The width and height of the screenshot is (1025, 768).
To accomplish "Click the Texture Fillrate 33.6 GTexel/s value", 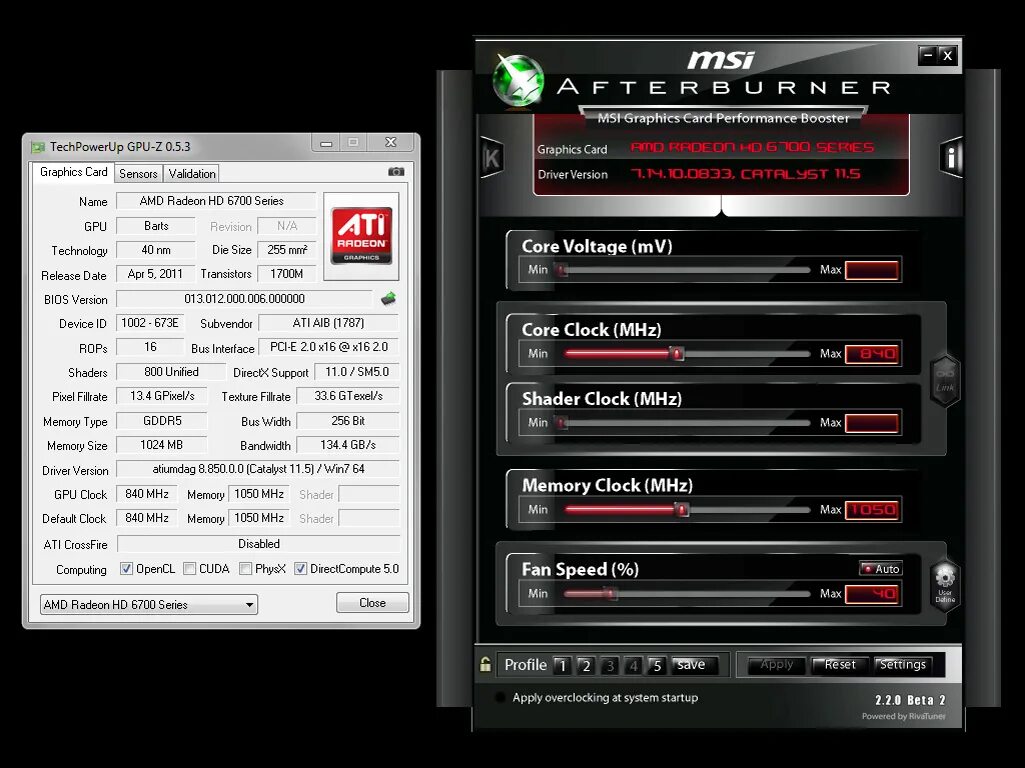I will [x=348, y=396].
